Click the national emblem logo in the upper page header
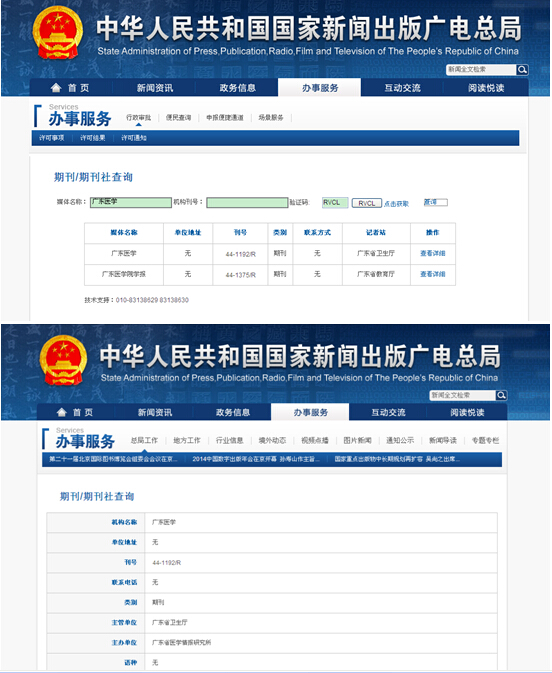Viewport: 552px width, 673px height. click(x=58, y=33)
